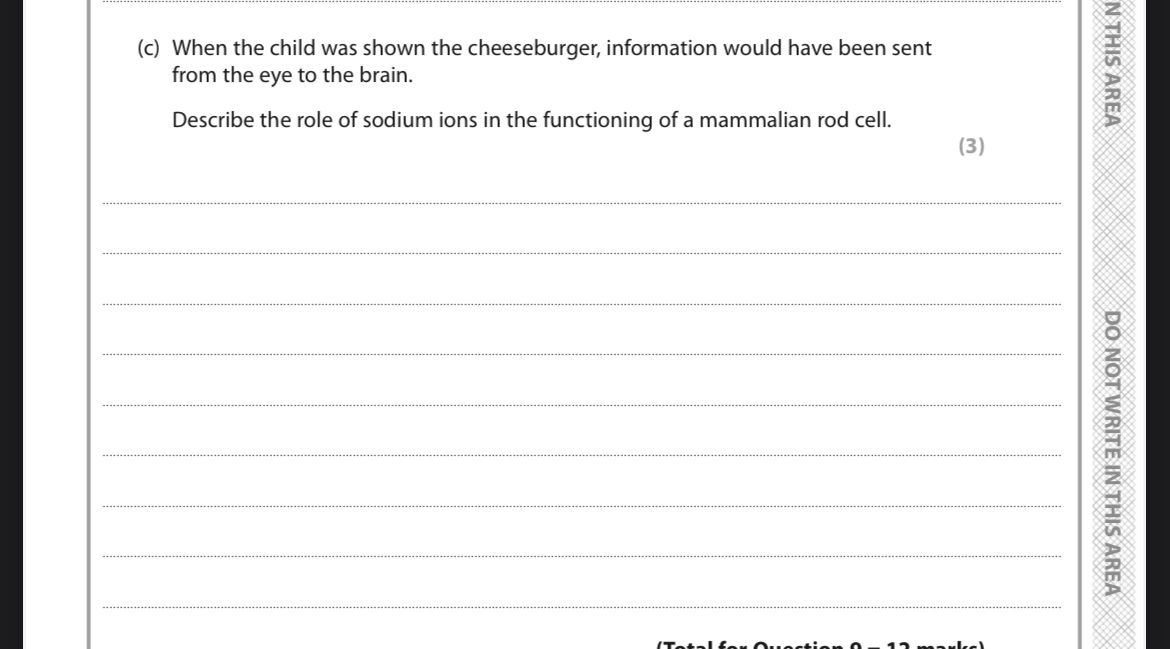
Task: Place cursor on the sixth dotted answer line
Action: click(581, 455)
